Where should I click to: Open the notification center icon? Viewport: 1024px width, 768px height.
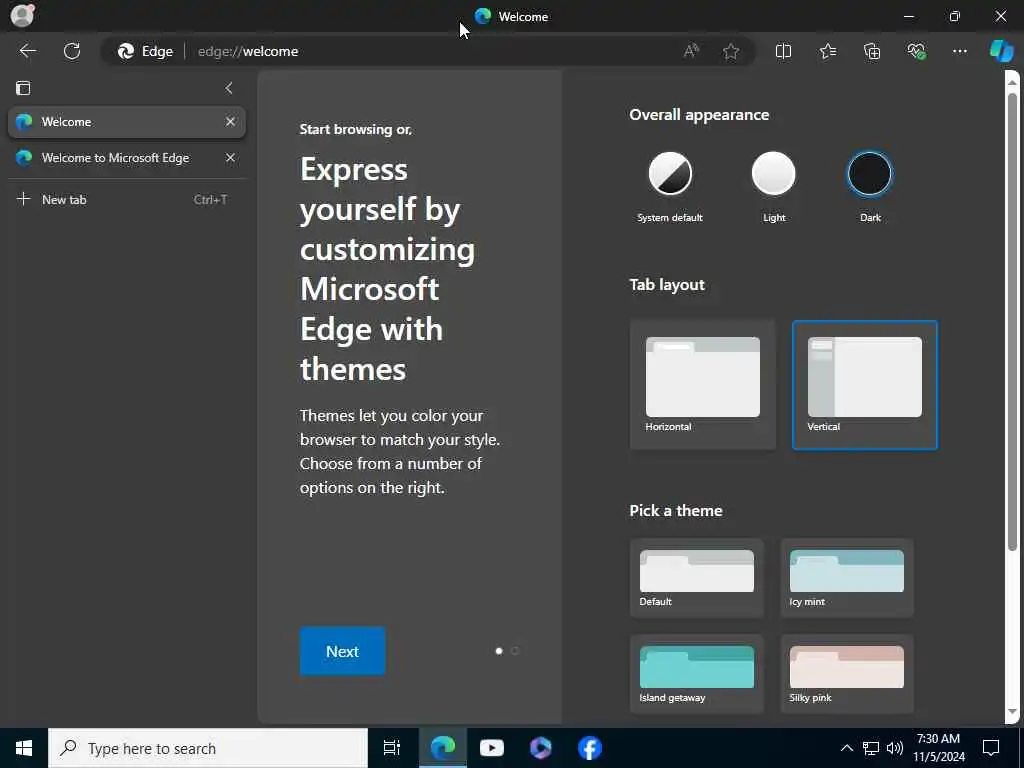(x=991, y=748)
